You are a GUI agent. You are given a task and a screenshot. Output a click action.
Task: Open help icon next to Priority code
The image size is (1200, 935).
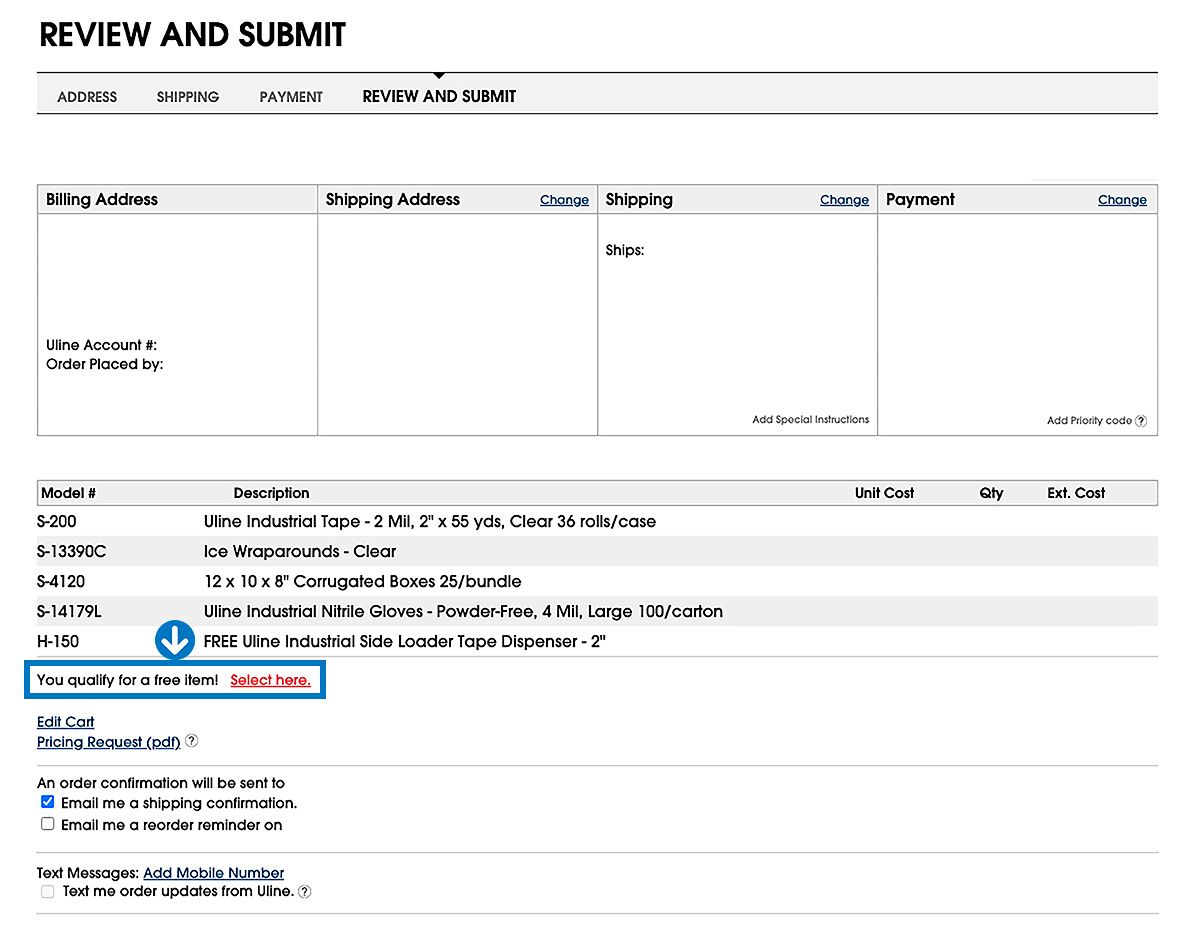pos(1141,421)
